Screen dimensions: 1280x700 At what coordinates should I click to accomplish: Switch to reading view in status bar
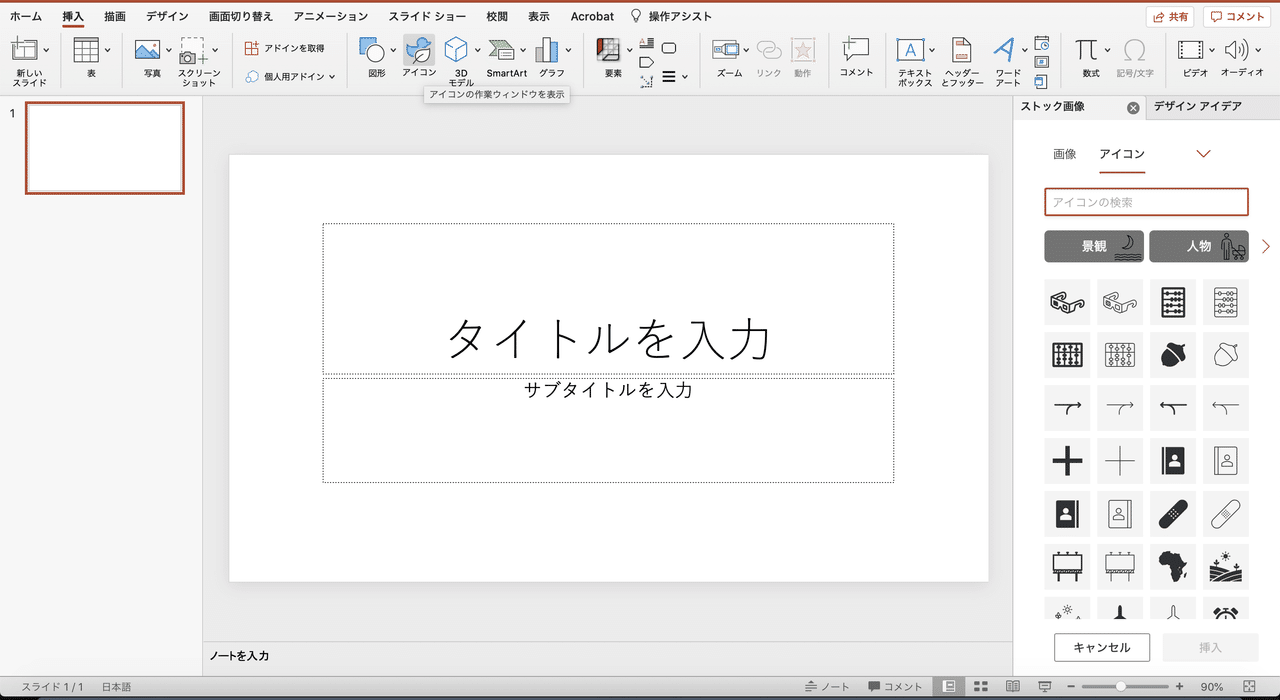[x=1013, y=687]
